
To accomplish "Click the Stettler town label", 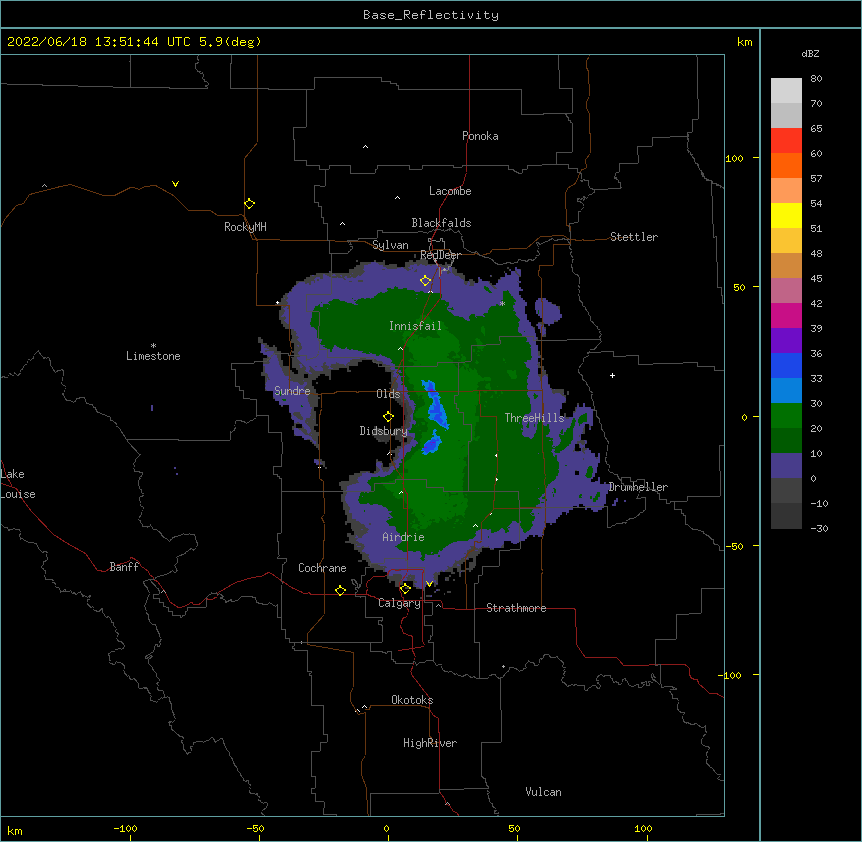I will point(633,237).
